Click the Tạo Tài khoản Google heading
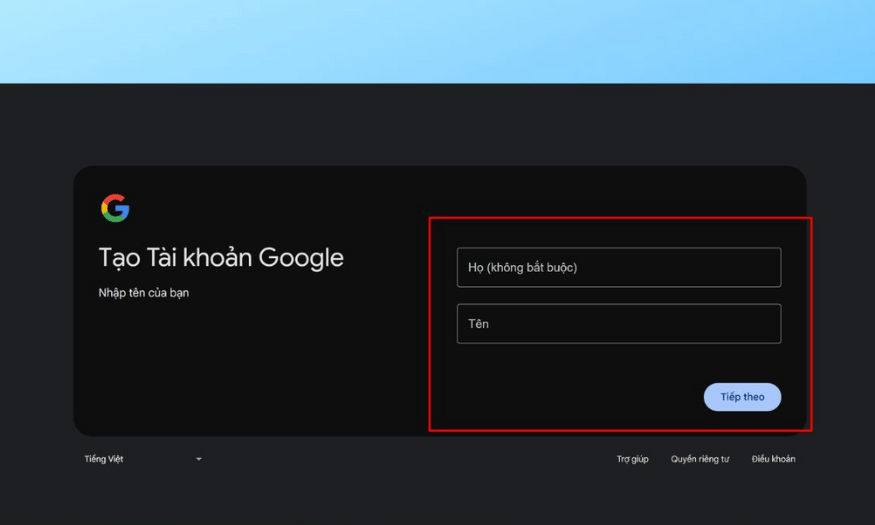Viewport: 875px width, 525px height. coord(221,258)
